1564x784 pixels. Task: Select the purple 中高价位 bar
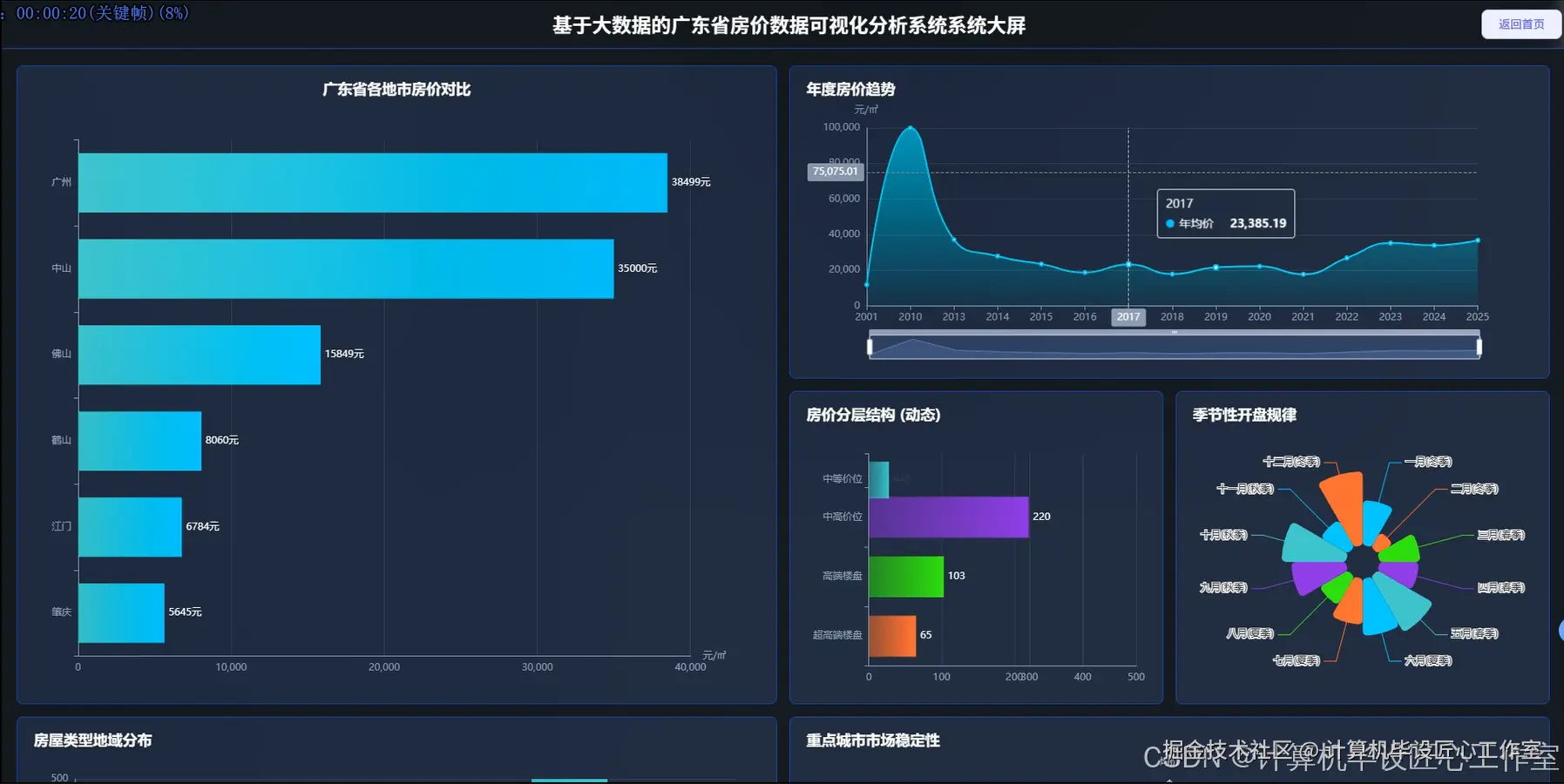point(949,517)
